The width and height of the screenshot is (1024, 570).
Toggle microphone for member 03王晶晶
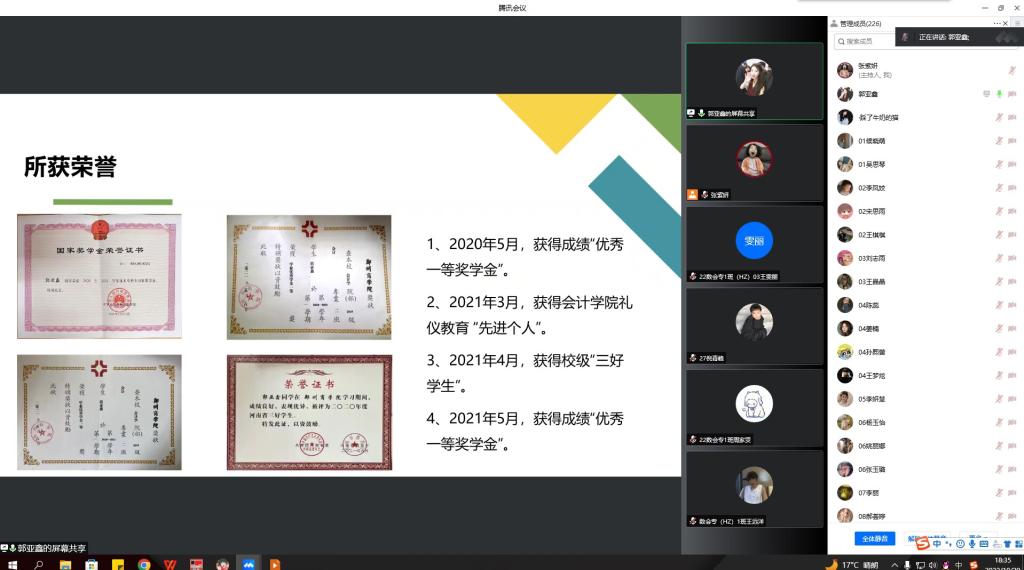click(999, 282)
